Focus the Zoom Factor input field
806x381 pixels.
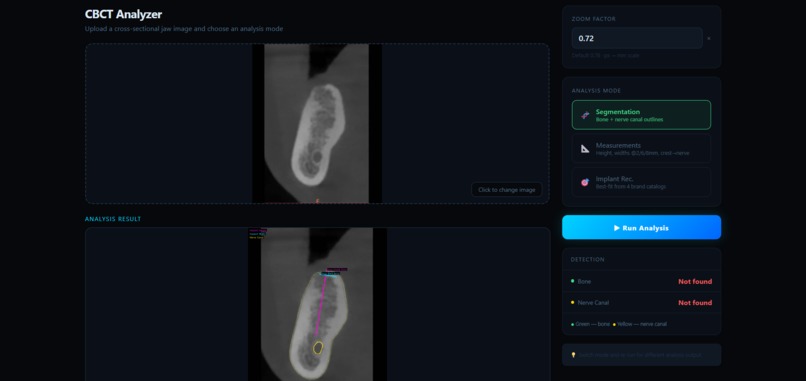637,38
